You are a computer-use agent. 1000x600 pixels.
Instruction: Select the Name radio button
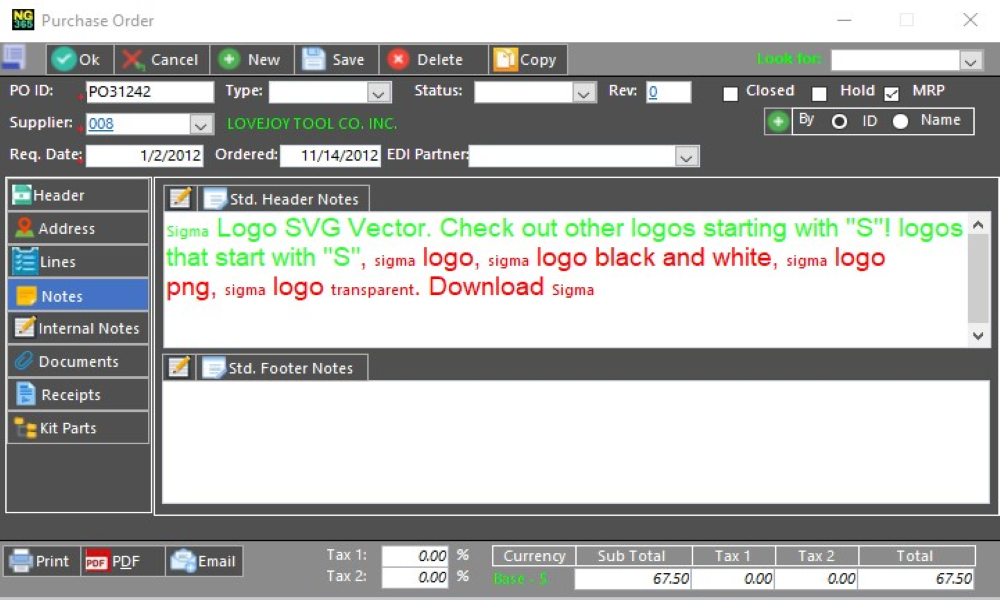coord(901,121)
